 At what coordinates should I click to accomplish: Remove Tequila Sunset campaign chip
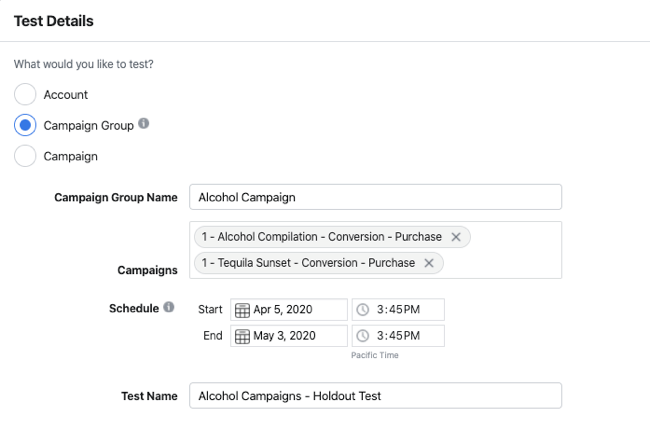[429, 263]
